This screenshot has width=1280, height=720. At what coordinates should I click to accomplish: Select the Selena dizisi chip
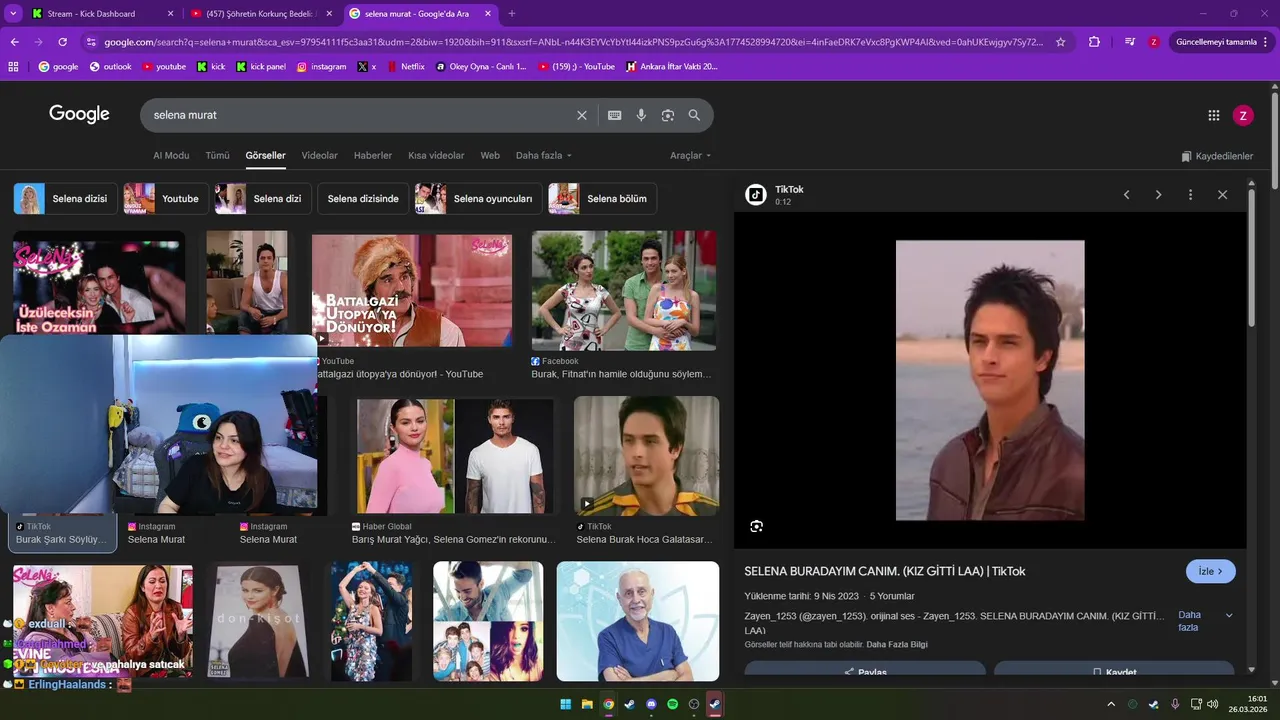[65, 199]
